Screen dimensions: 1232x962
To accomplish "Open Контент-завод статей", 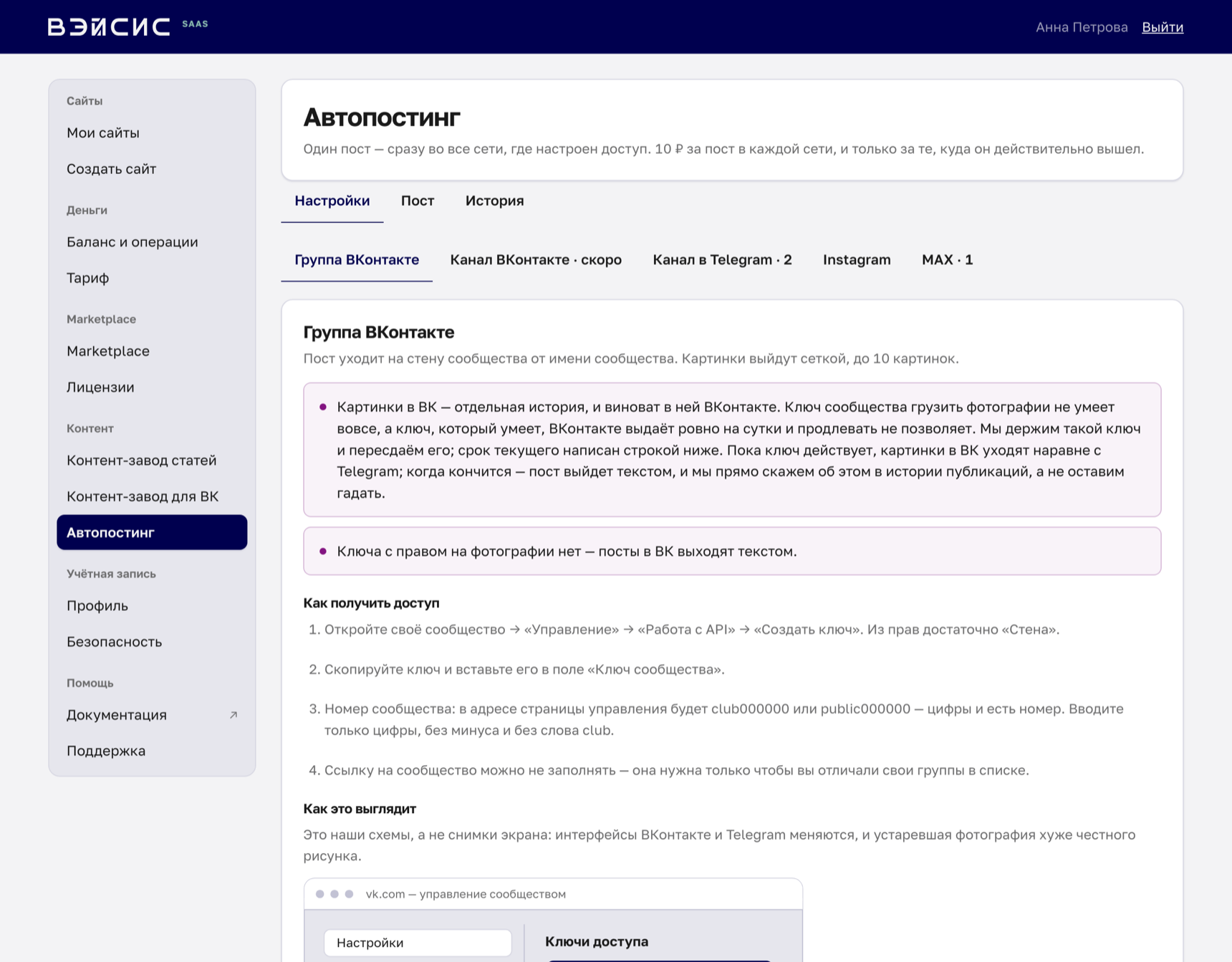I will click(x=152, y=460).
